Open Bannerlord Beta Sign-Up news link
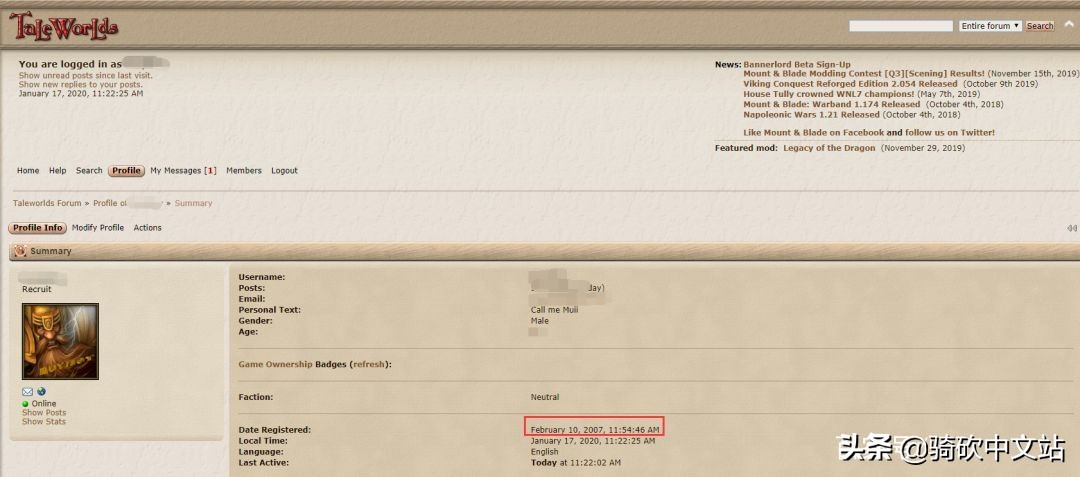 (x=797, y=65)
